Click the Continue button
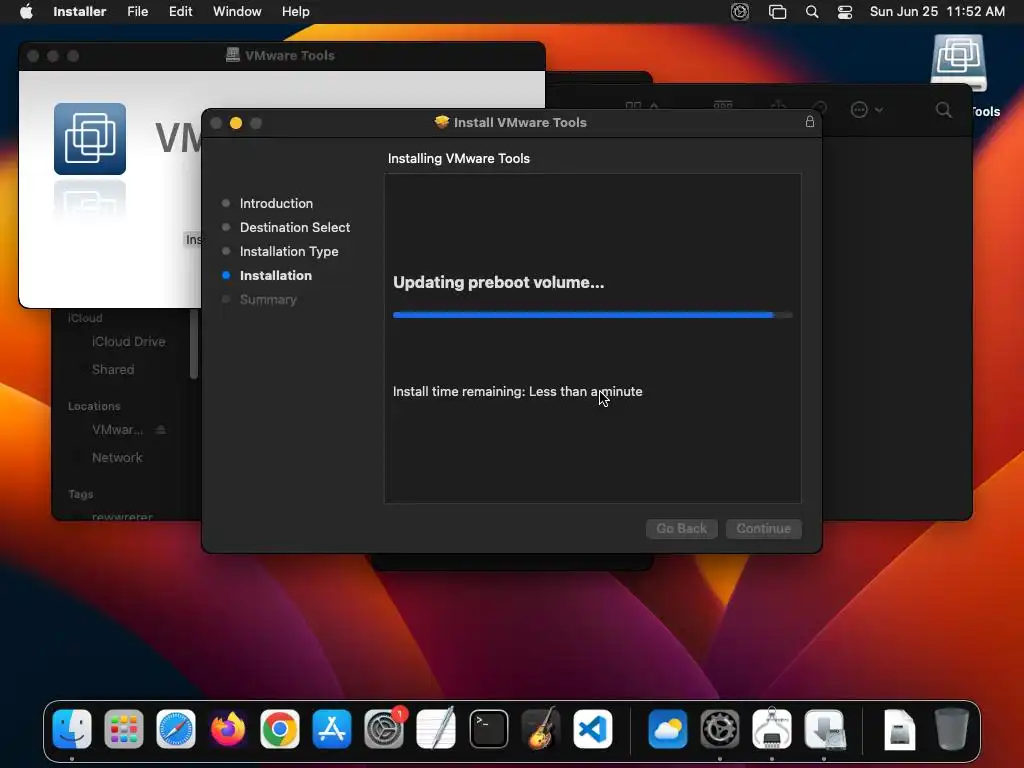This screenshot has width=1024, height=768. tap(763, 528)
